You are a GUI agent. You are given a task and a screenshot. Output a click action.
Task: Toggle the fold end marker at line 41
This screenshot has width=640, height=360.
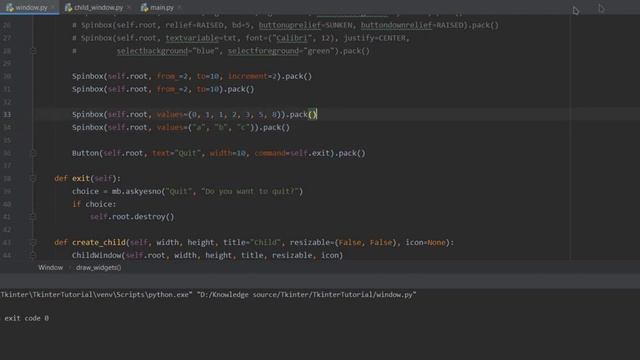pyautogui.click(x=33, y=217)
